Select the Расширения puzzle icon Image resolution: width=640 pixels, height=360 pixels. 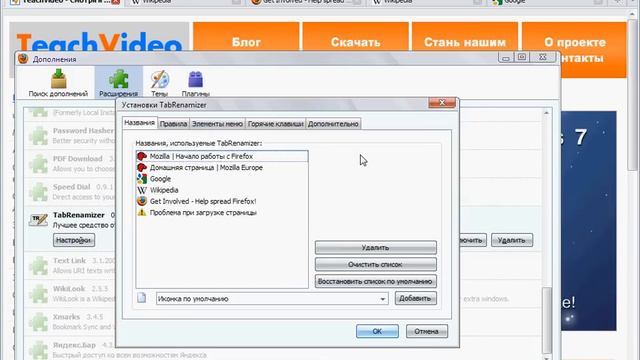[x=118, y=79]
